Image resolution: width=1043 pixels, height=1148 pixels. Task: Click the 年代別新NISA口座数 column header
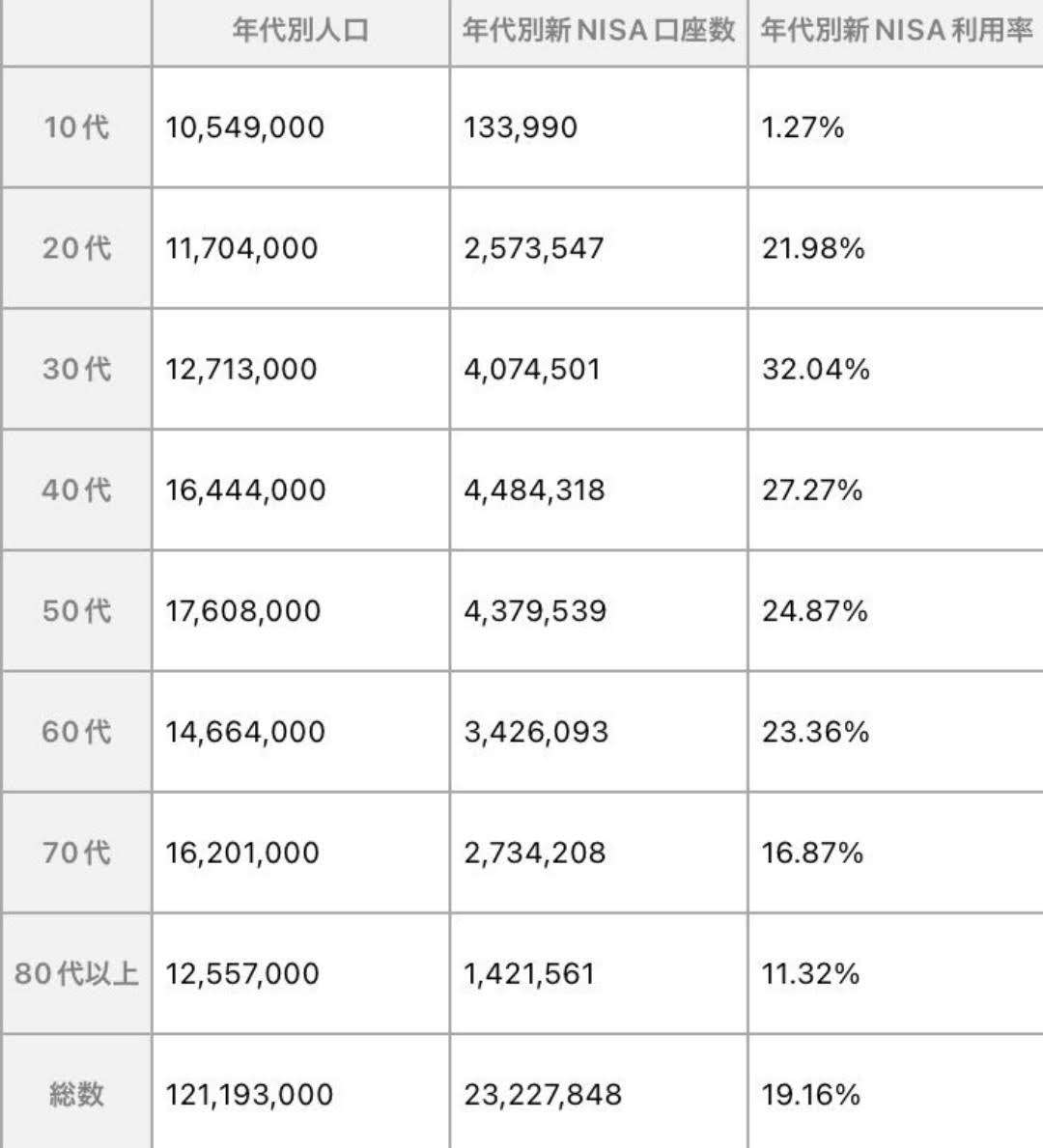[x=599, y=31]
